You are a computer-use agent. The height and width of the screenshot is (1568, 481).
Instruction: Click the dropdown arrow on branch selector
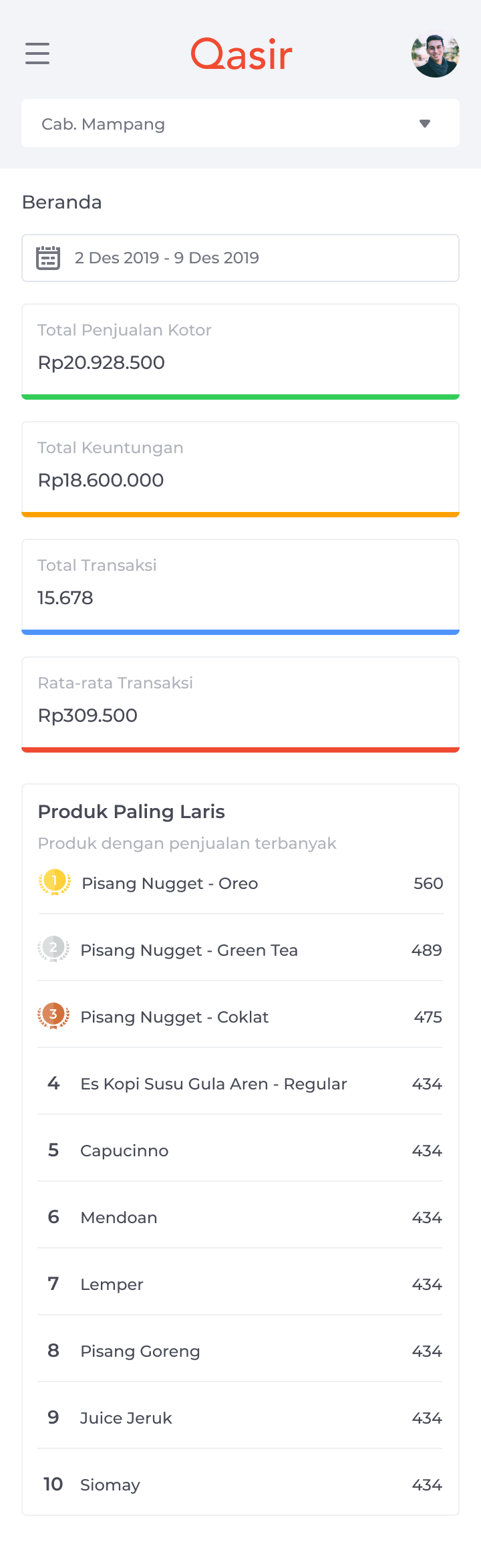click(424, 123)
